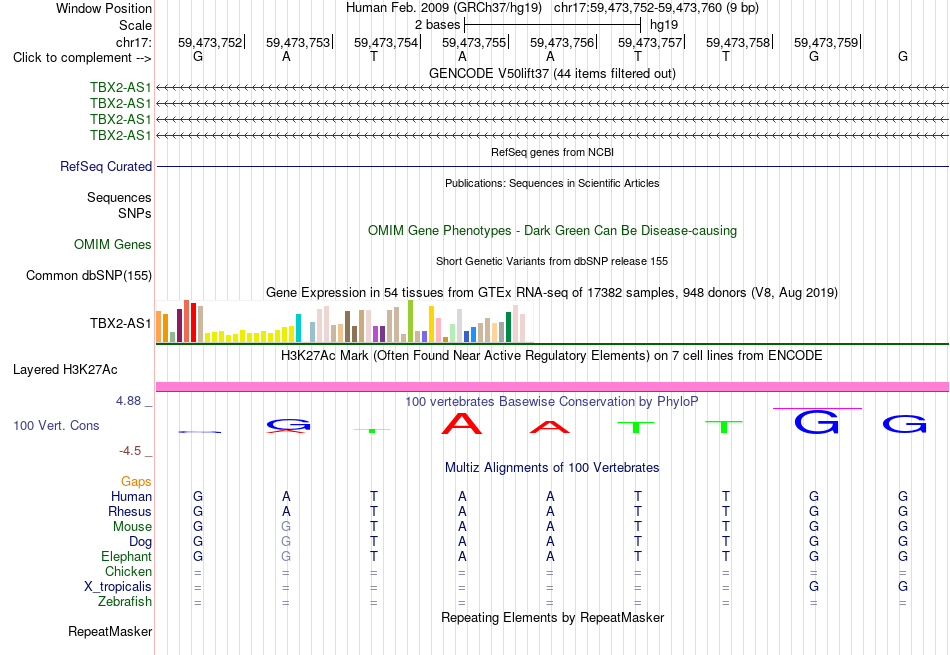
Task: Click 'Short Genetic Variants from dbSNP' title
Action: [x=552, y=261]
